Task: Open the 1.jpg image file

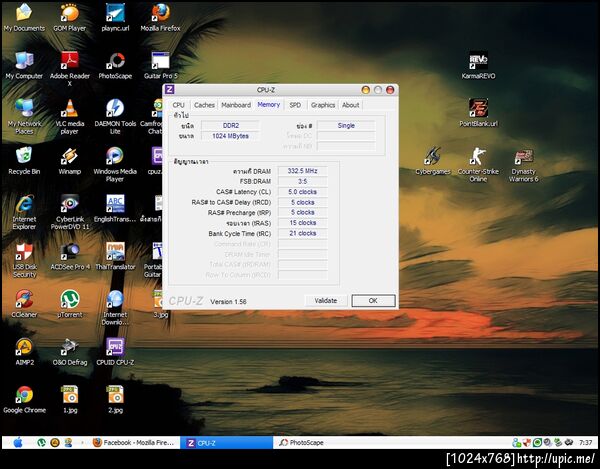Action: click(70, 399)
